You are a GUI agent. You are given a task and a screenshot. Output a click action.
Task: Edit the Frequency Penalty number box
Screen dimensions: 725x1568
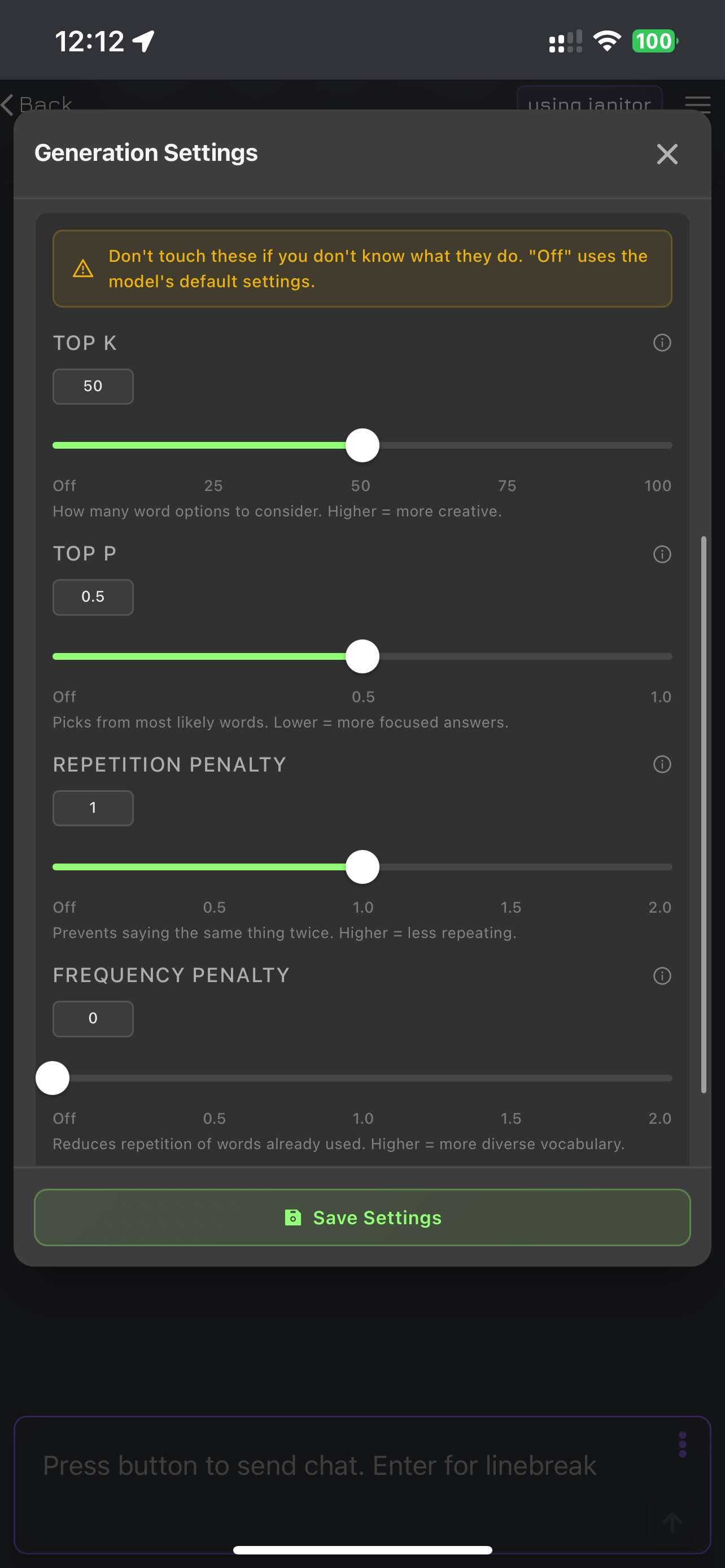pos(93,1018)
